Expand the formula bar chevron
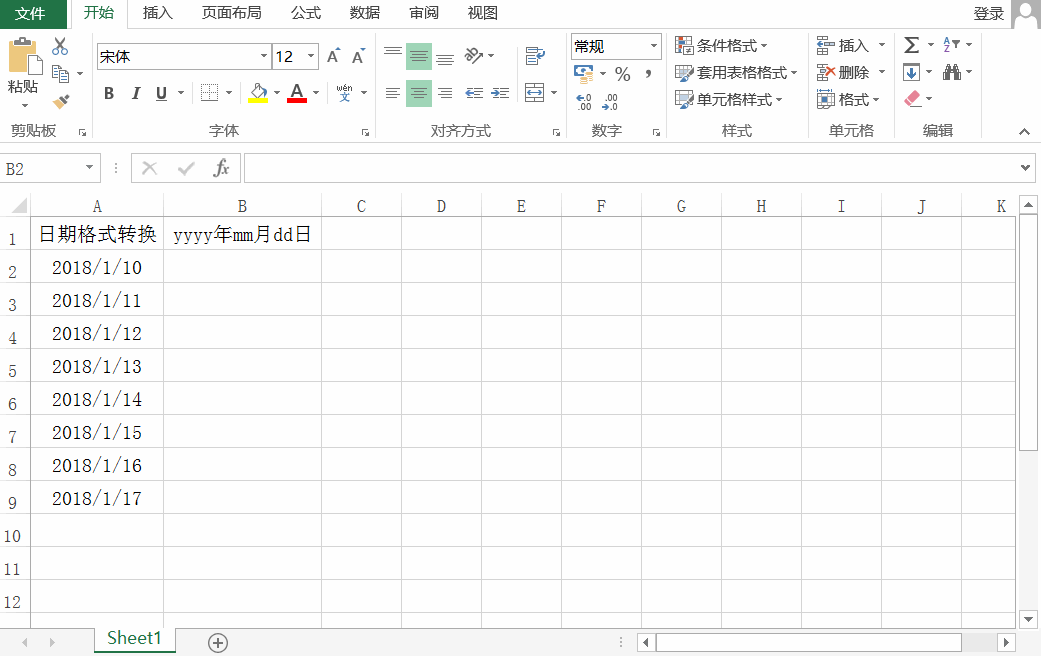 tap(1026, 168)
